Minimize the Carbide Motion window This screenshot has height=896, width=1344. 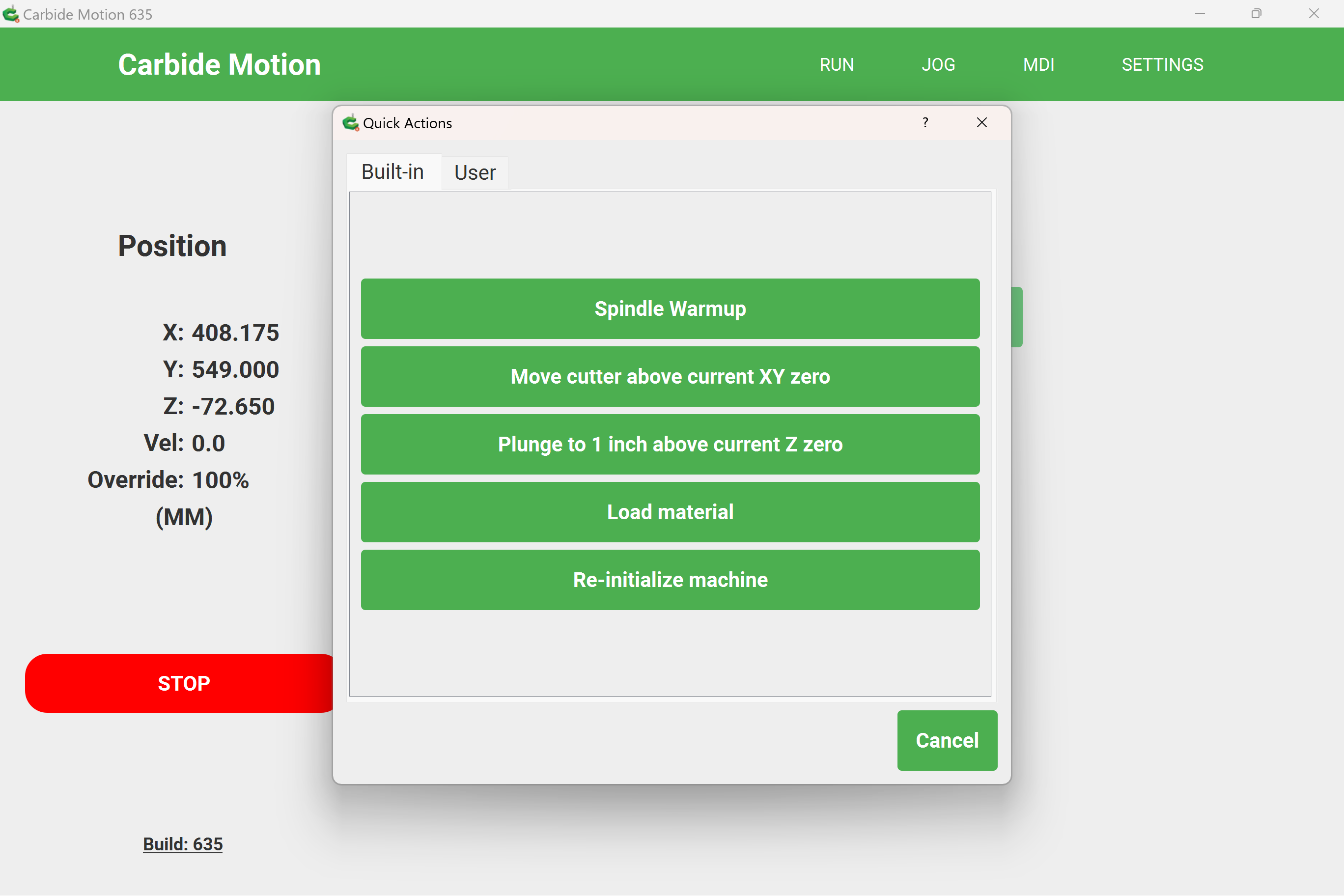coord(1200,14)
